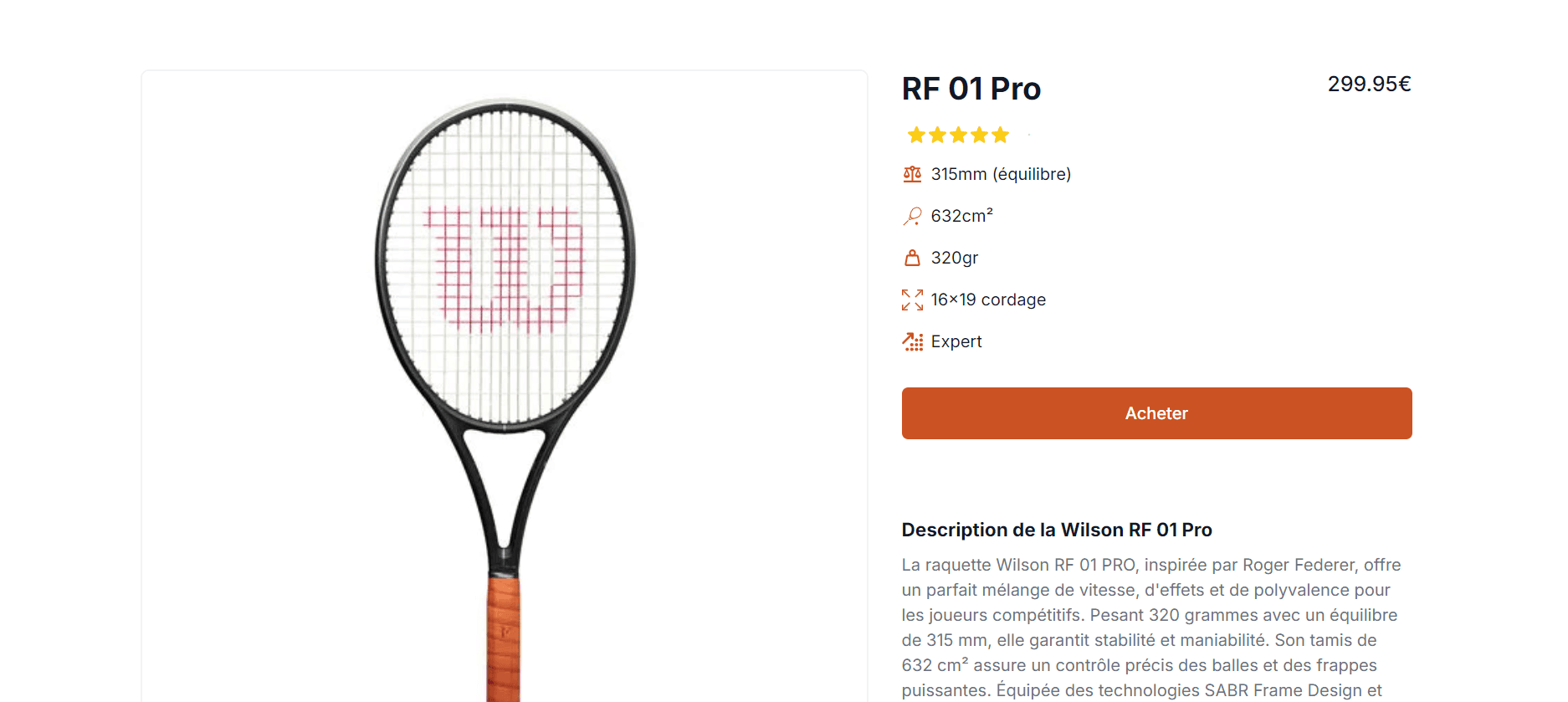Select the skill-level icon next to Expert
Screen dimensions: 1568x702
click(912, 341)
